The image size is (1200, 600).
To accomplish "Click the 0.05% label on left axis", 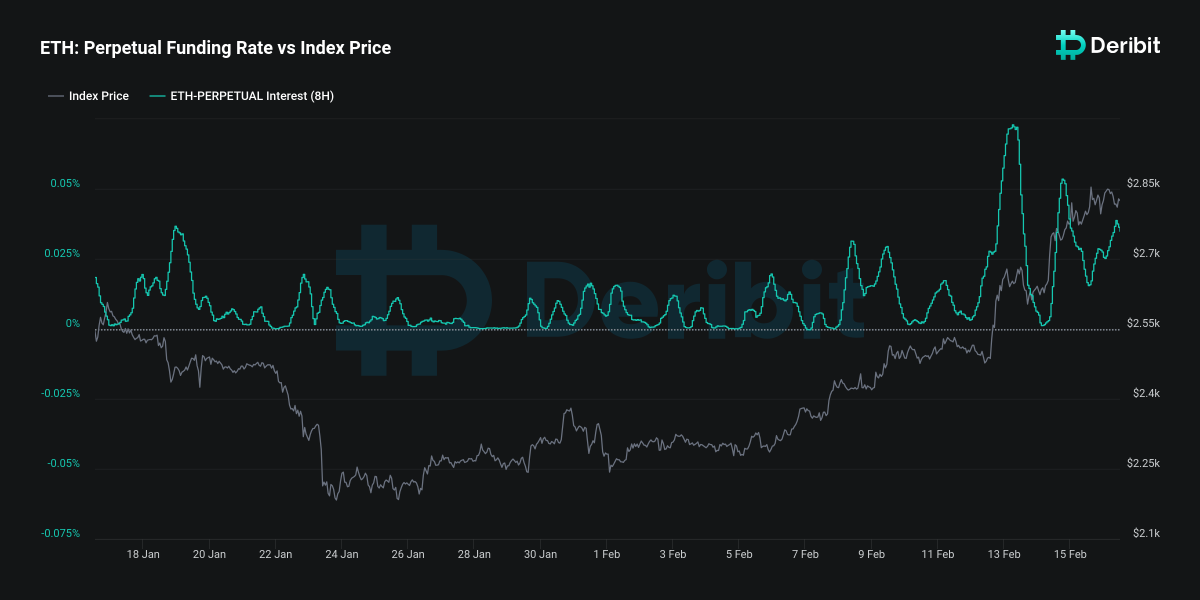I will (x=65, y=184).
